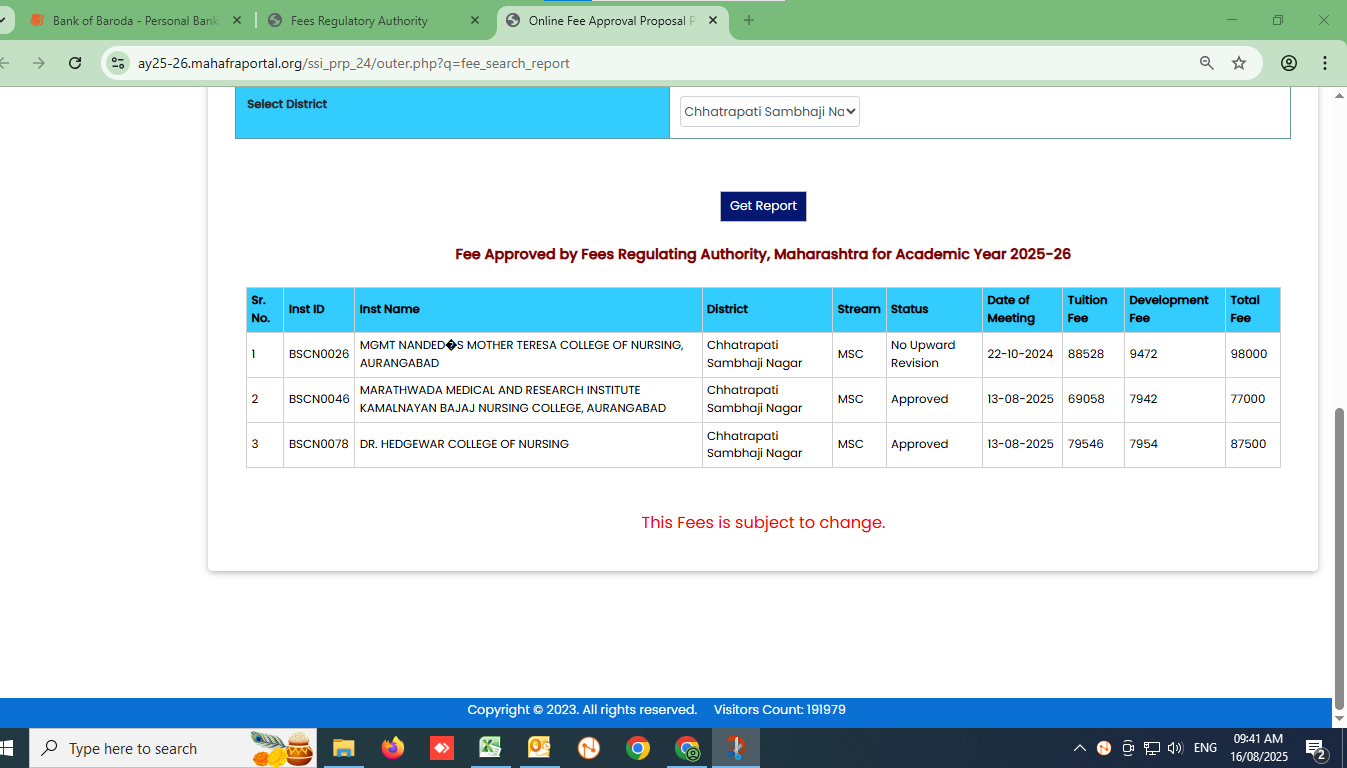The width and height of the screenshot is (1347, 768).
Task: View site information icon in address bar
Action: click(x=118, y=63)
